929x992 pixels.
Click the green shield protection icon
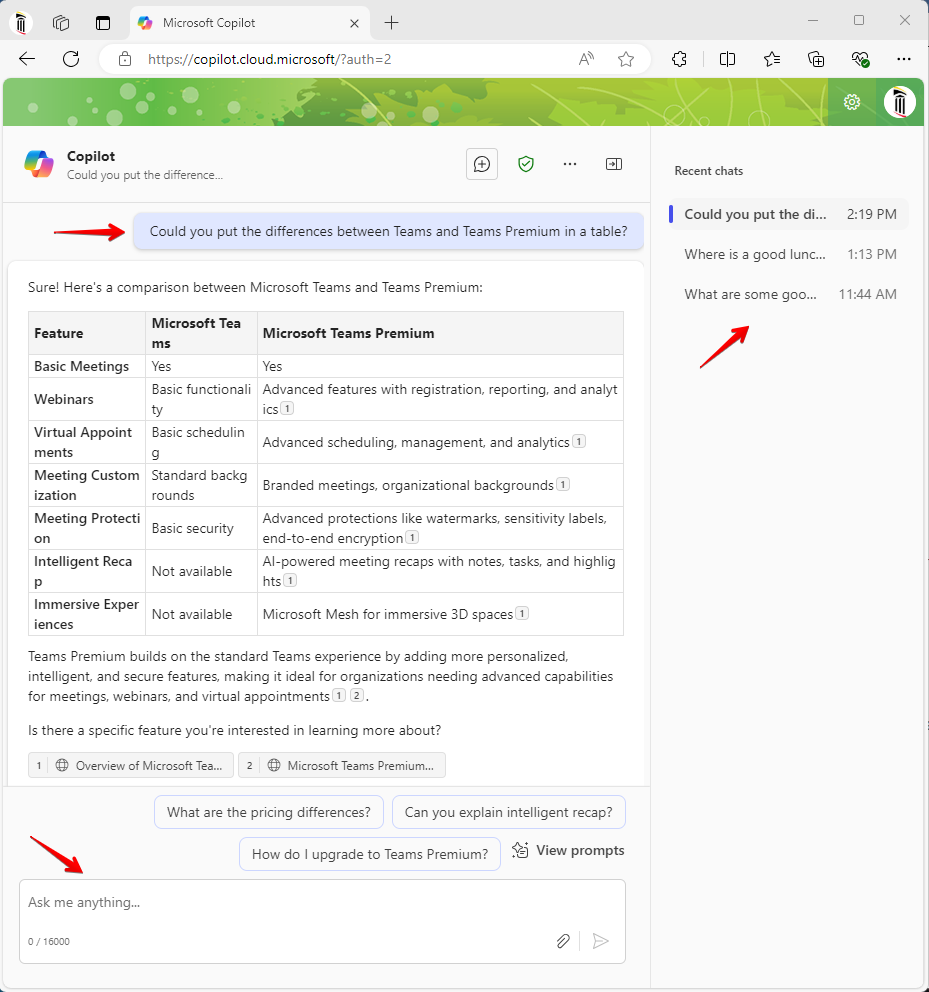(526, 164)
